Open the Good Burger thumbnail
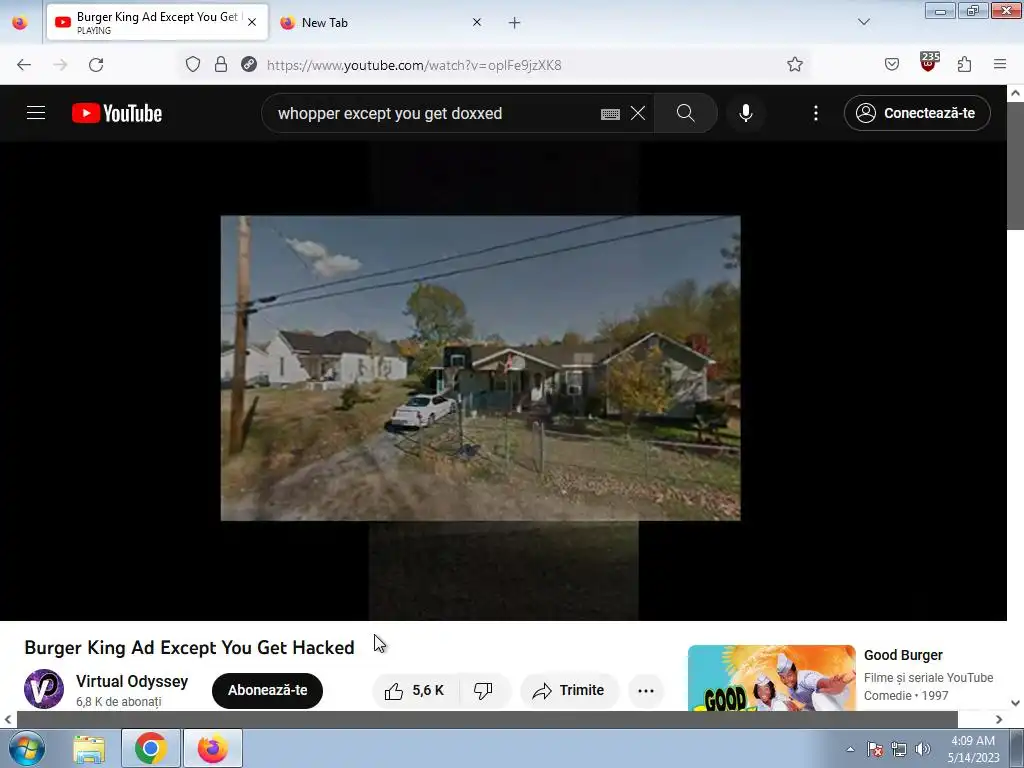 [x=771, y=678]
